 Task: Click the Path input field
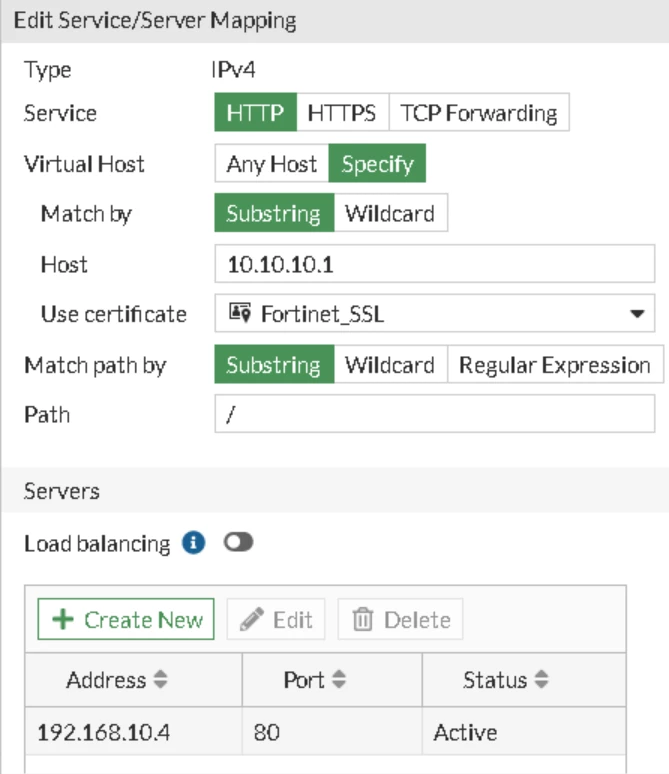[434, 414]
